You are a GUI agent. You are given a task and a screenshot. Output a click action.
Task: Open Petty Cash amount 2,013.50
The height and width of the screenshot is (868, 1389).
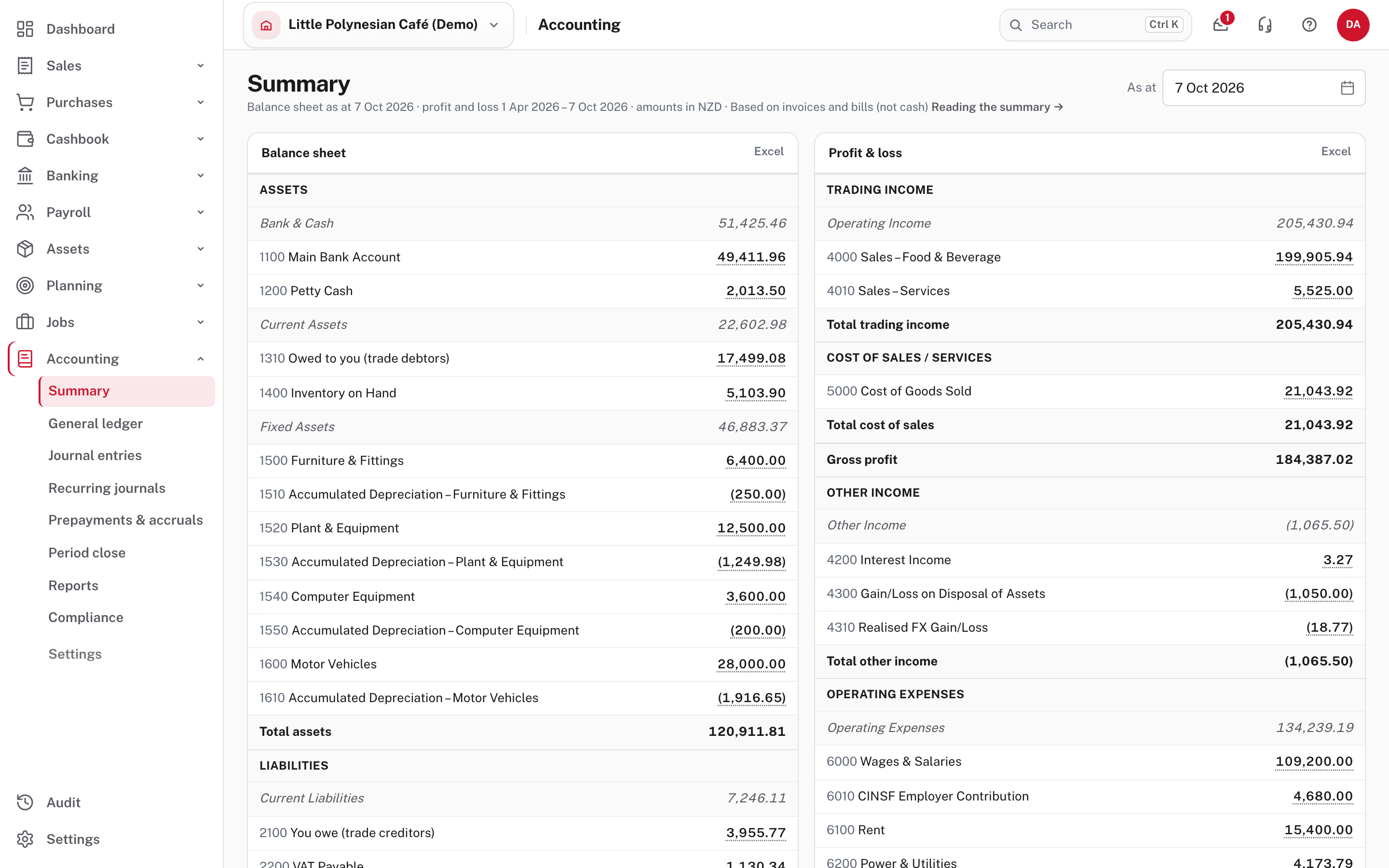(755, 291)
